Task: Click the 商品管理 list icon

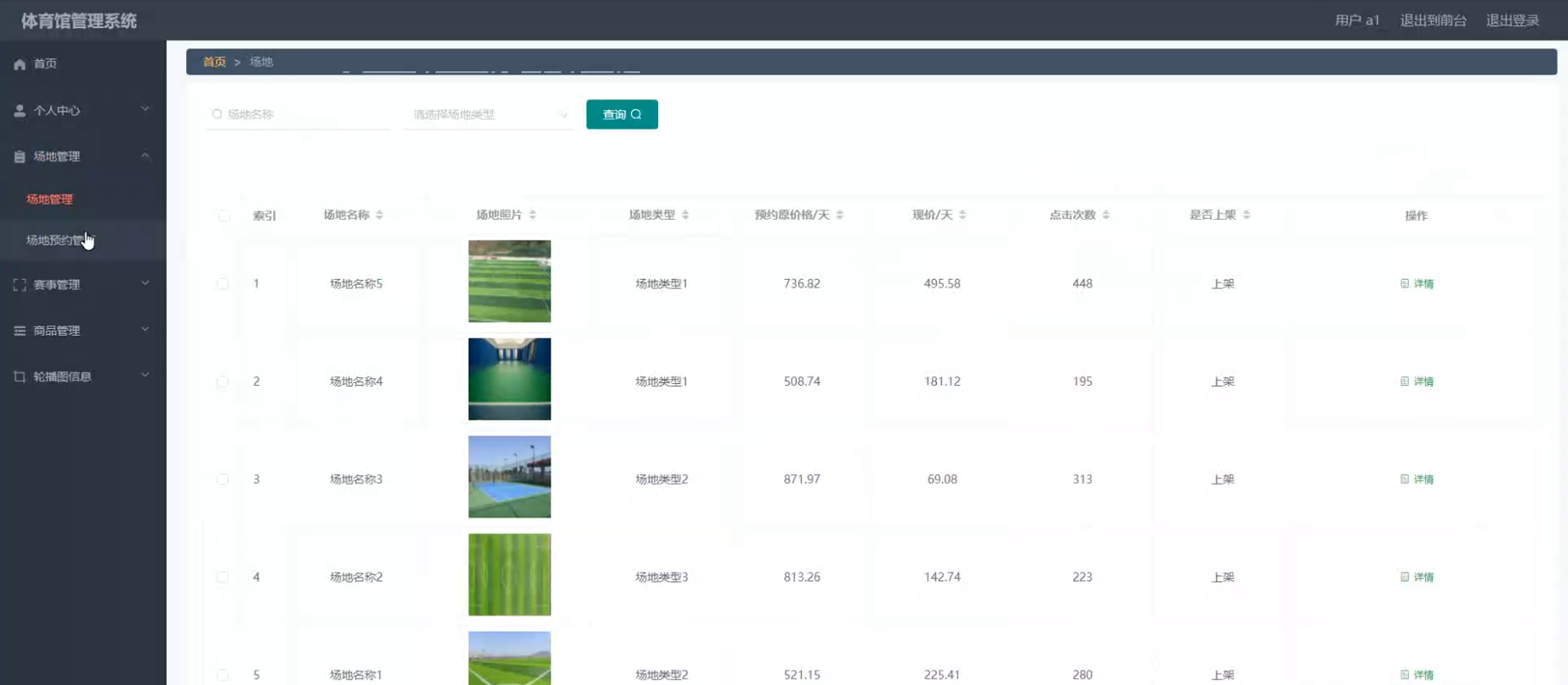Action: (19, 331)
